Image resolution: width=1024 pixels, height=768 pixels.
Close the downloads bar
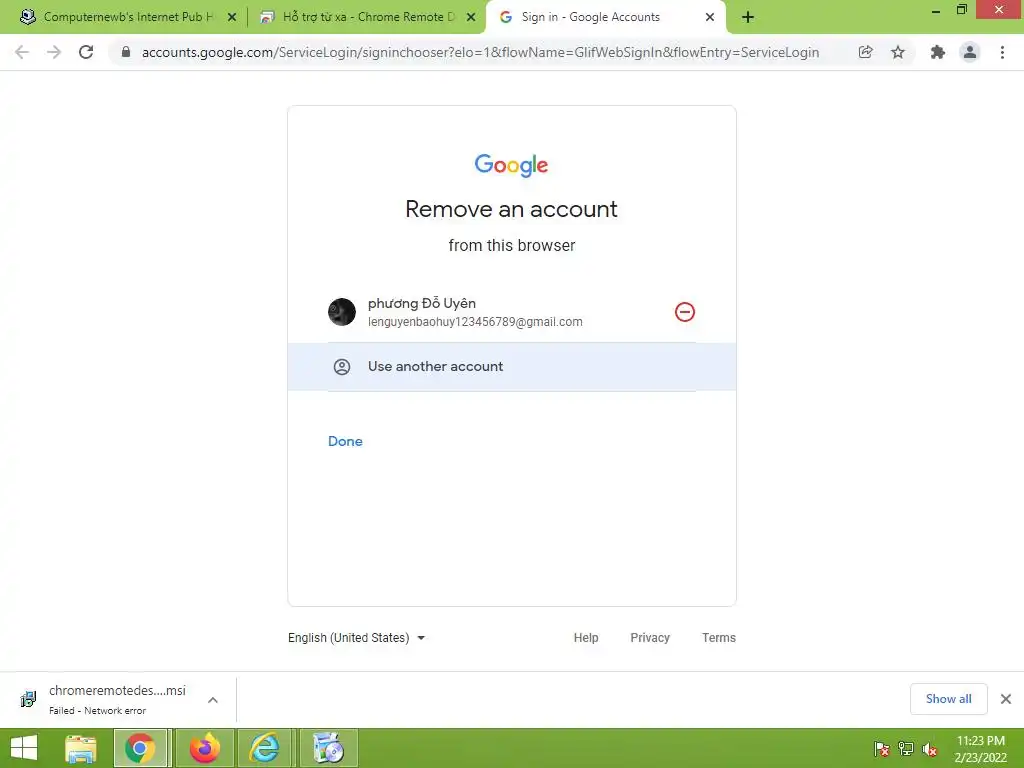tap(1006, 699)
